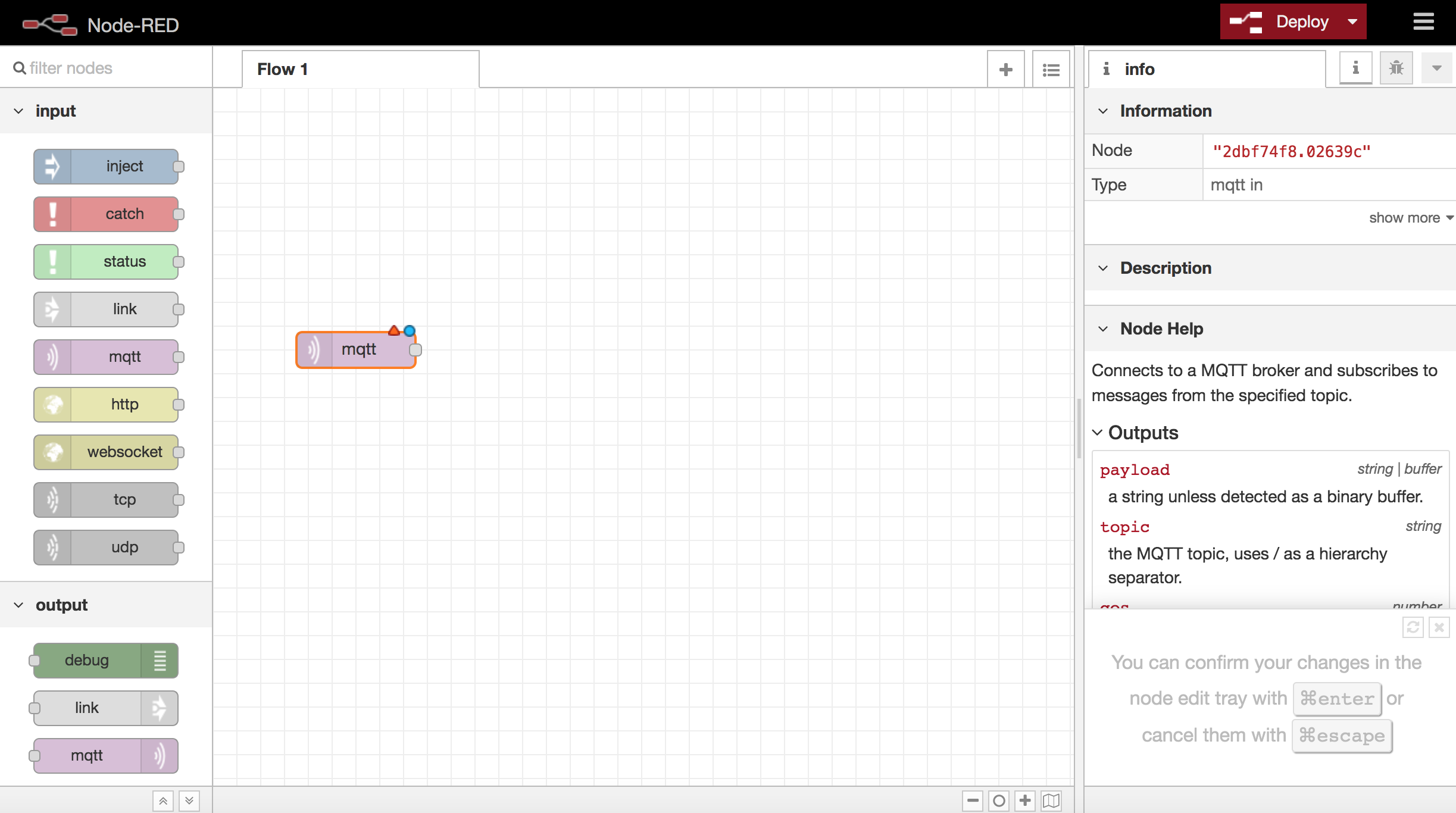
Task: Collapse the input palette category
Action: [x=106, y=111]
